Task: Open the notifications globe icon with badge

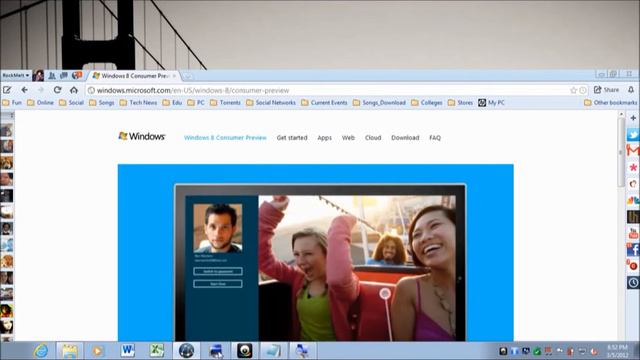Action: pos(77,76)
